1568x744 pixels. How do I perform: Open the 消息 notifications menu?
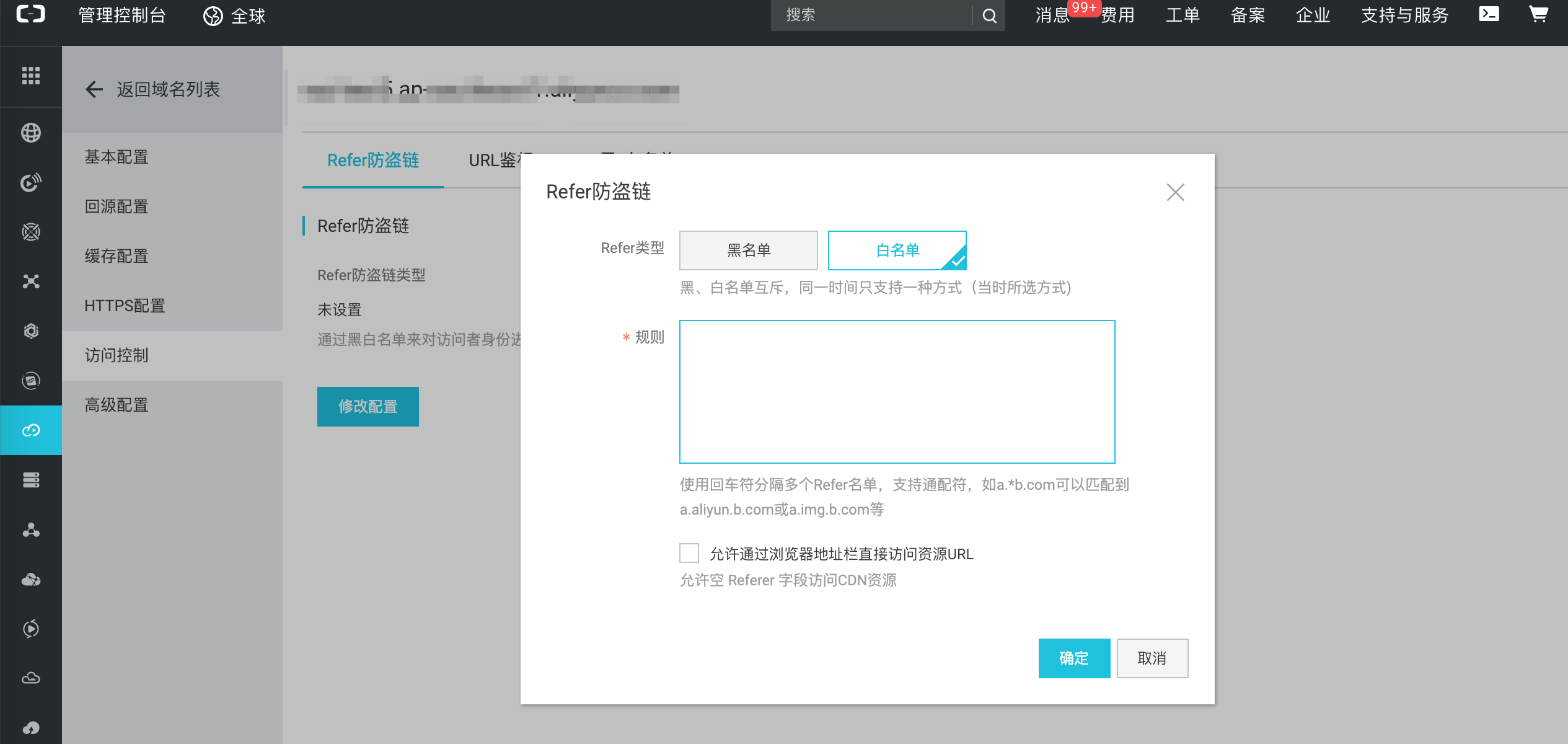pyautogui.click(x=1052, y=15)
